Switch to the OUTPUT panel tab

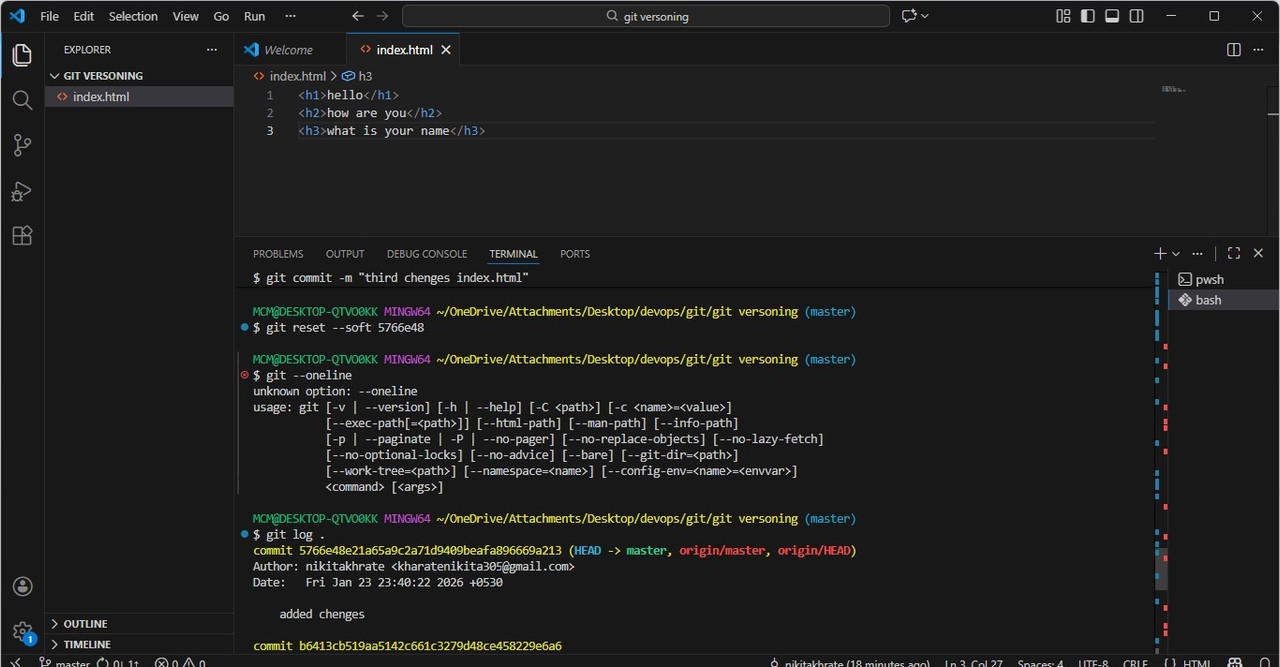tap(345, 254)
